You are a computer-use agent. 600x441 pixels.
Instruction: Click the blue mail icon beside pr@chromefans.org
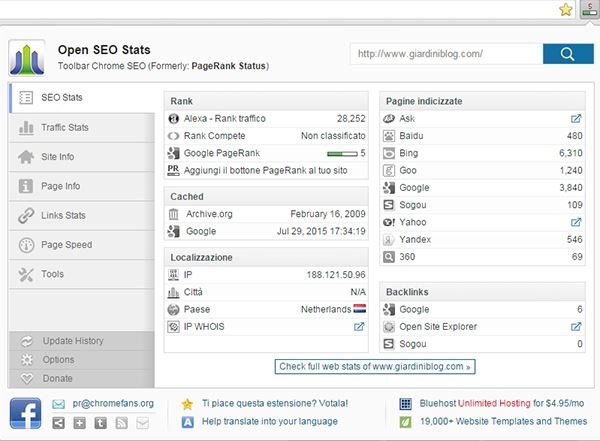[x=58, y=404]
